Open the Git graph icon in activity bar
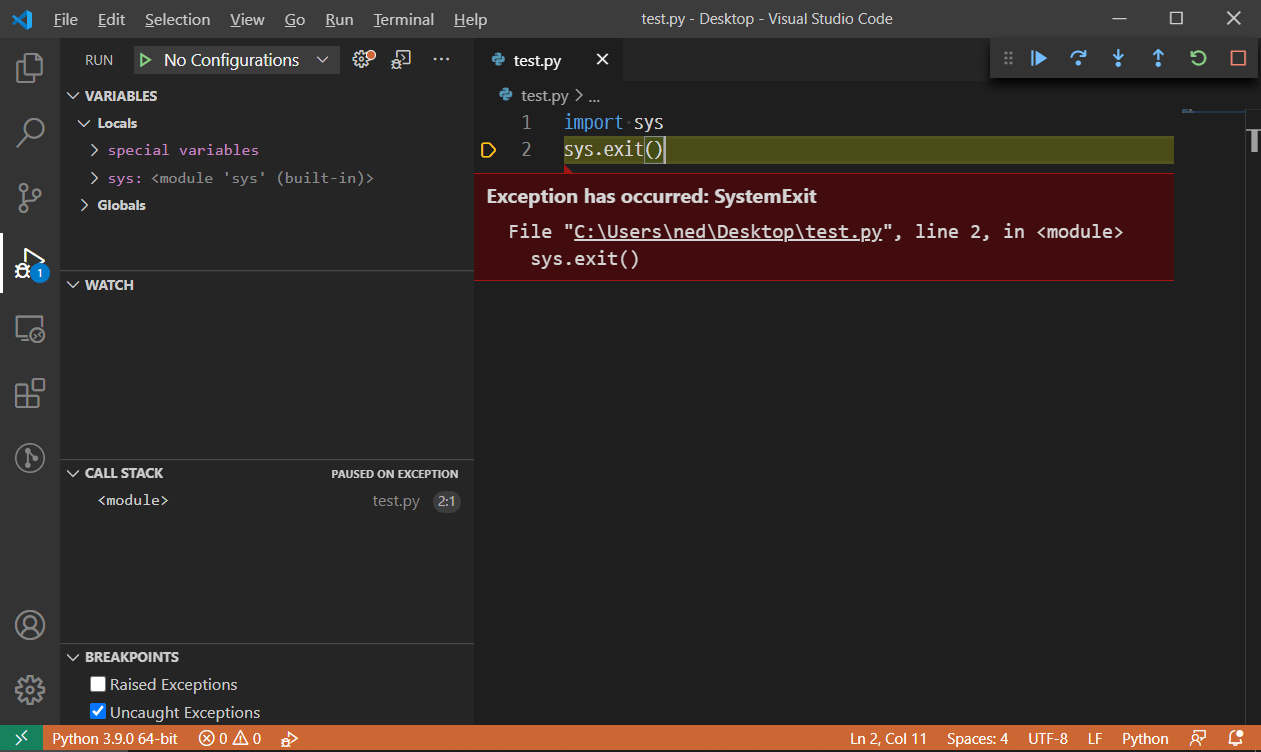The image size is (1261, 752). click(x=30, y=458)
